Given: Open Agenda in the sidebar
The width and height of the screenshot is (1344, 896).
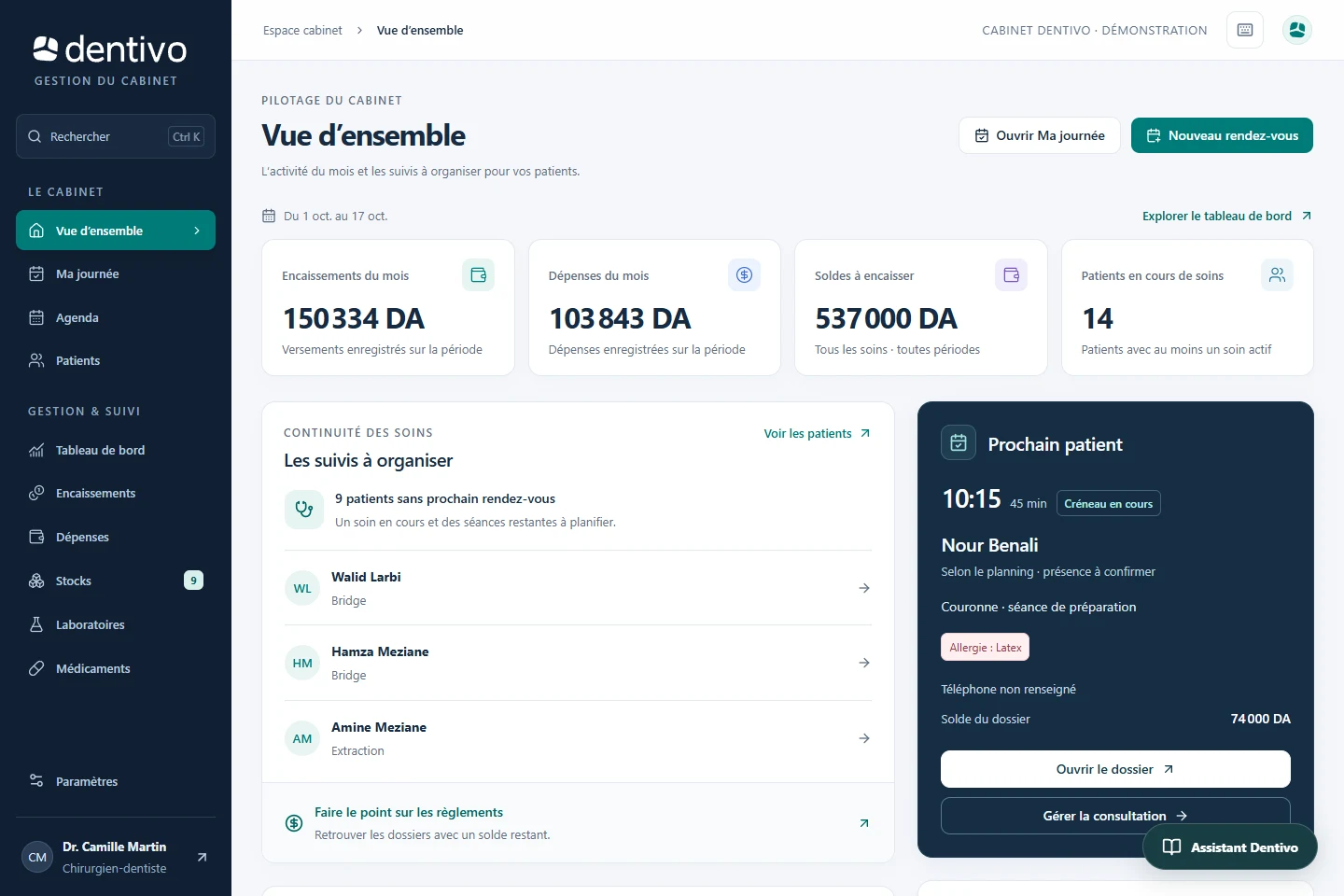Looking at the screenshot, I should [116, 317].
